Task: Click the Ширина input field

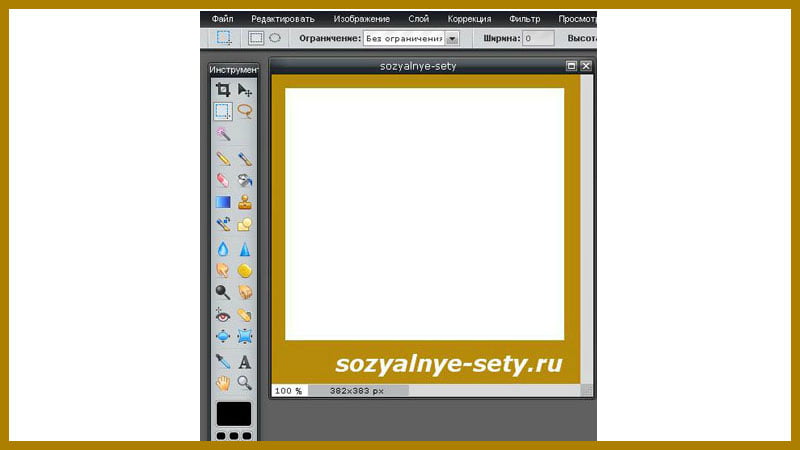Action: (x=538, y=38)
